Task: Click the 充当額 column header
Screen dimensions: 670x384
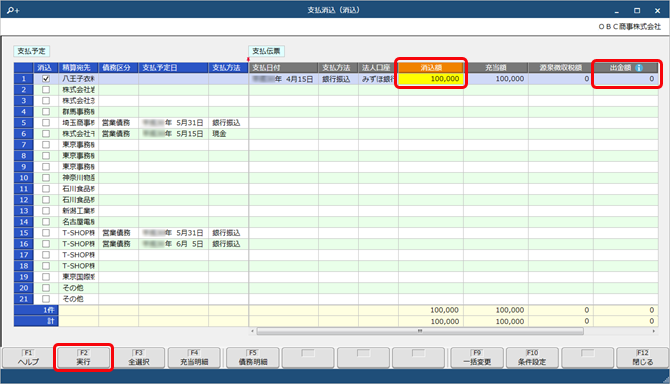Action: coord(496,67)
